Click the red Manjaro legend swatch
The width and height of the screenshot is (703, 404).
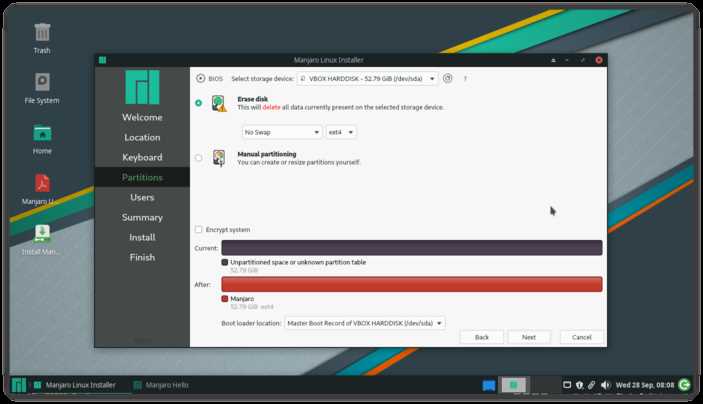pos(225,299)
